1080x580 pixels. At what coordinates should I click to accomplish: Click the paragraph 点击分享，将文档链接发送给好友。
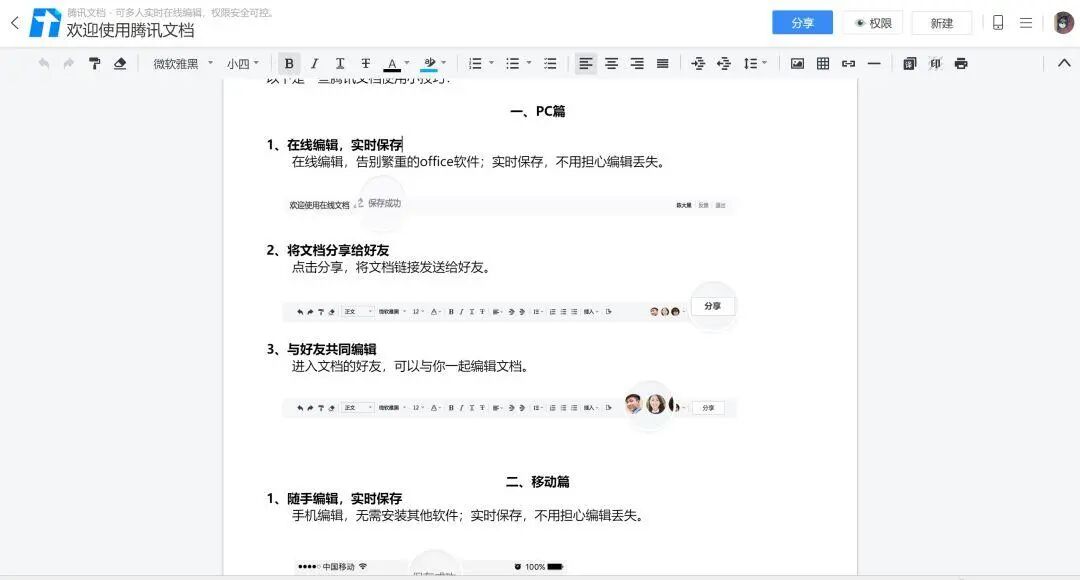pyautogui.click(x=393, y=267)
